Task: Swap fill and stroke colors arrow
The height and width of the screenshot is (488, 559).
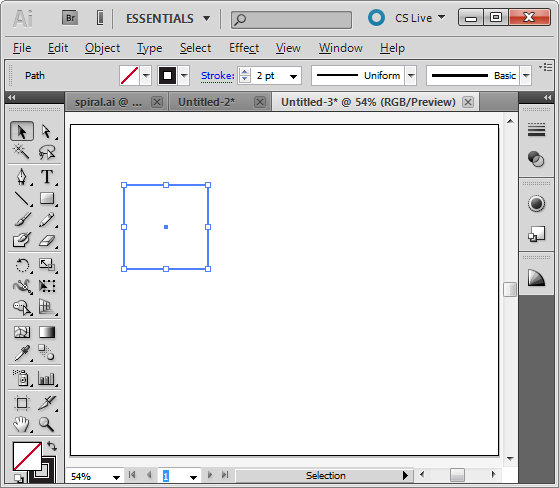Action: (52, 446)
